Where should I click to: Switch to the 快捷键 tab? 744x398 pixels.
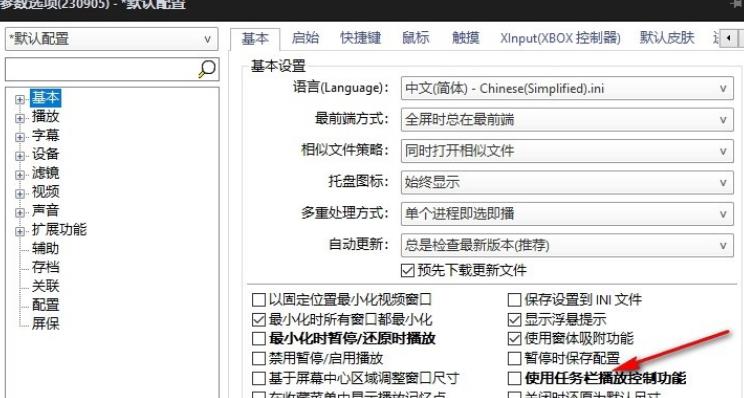point(361,38)
